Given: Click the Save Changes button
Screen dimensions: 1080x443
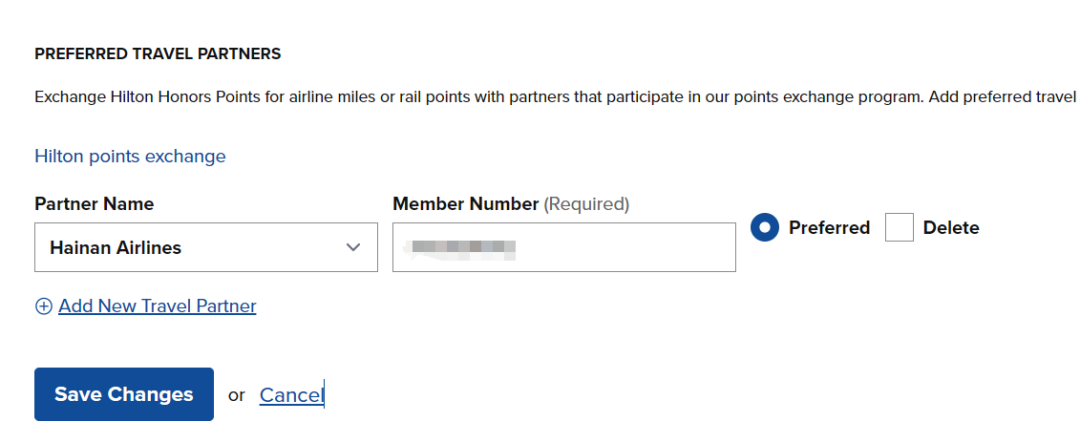Looking at the screenshot, I should point(124,394).
